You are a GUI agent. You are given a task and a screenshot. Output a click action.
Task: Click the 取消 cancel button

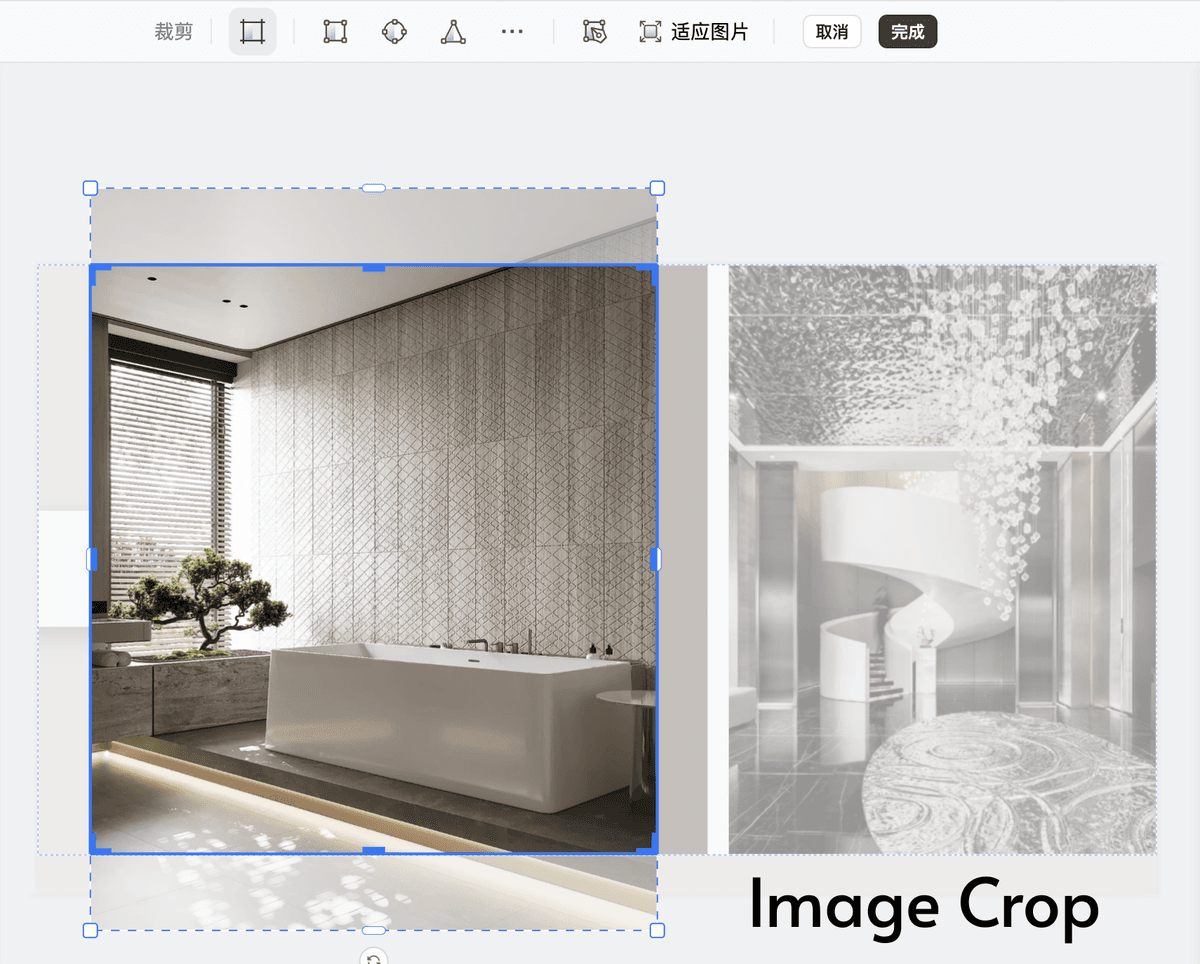pyautogui.click(x=832, y=32)
